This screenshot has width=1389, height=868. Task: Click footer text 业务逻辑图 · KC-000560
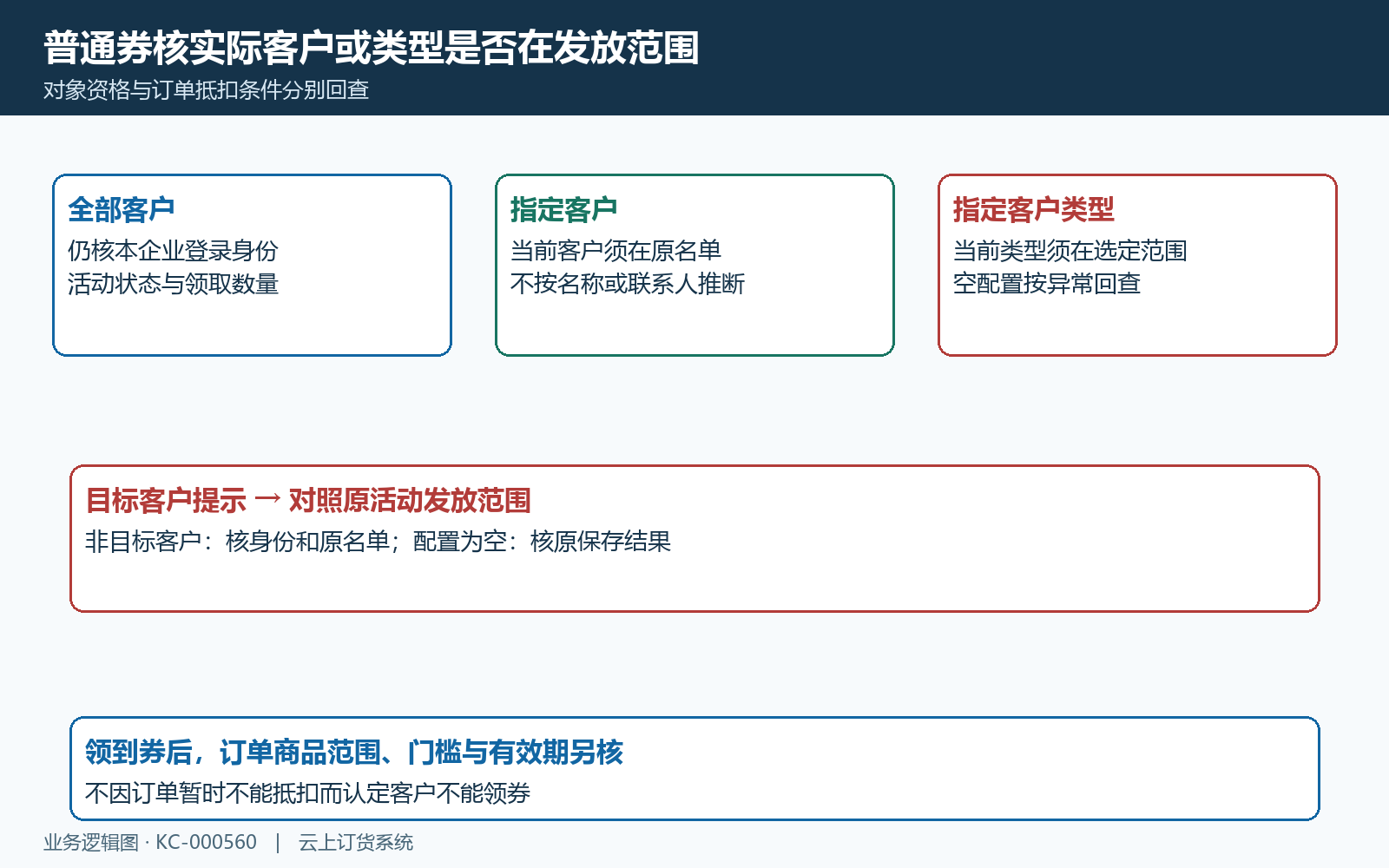tap(150, 842)
